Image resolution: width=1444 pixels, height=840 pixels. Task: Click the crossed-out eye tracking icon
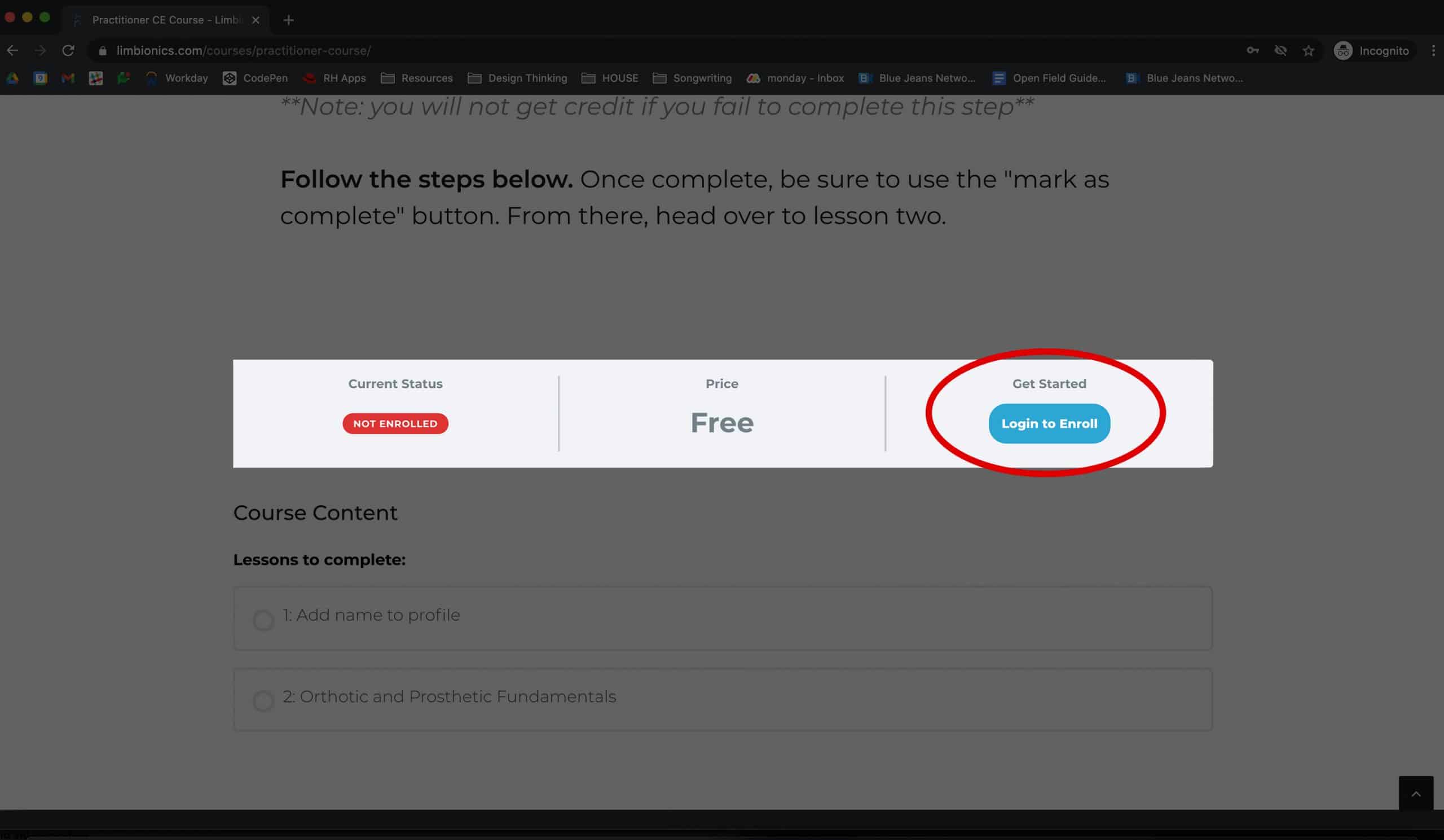click(x=1280, y=51)
